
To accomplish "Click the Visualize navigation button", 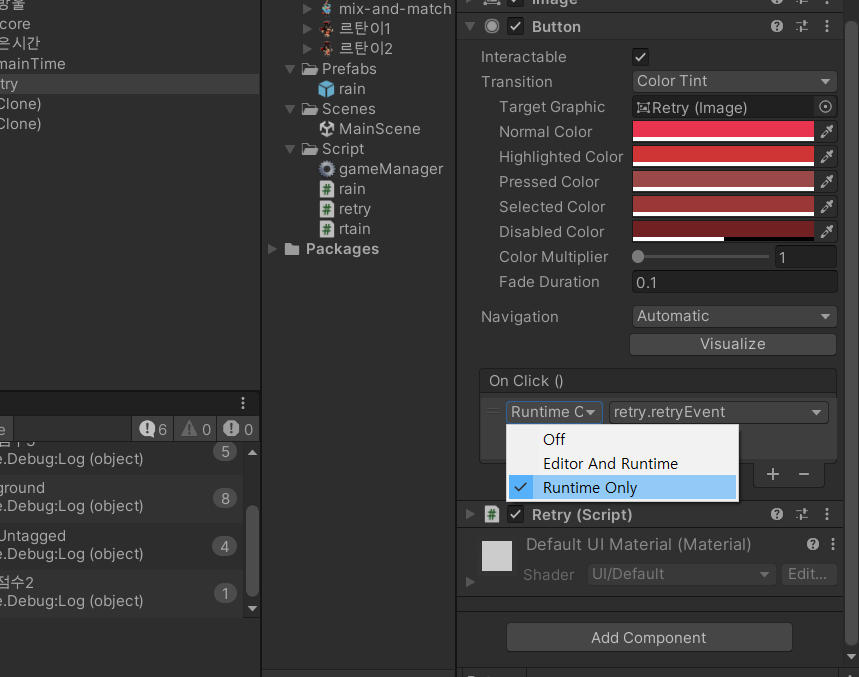I will click(x=732, y=344).
